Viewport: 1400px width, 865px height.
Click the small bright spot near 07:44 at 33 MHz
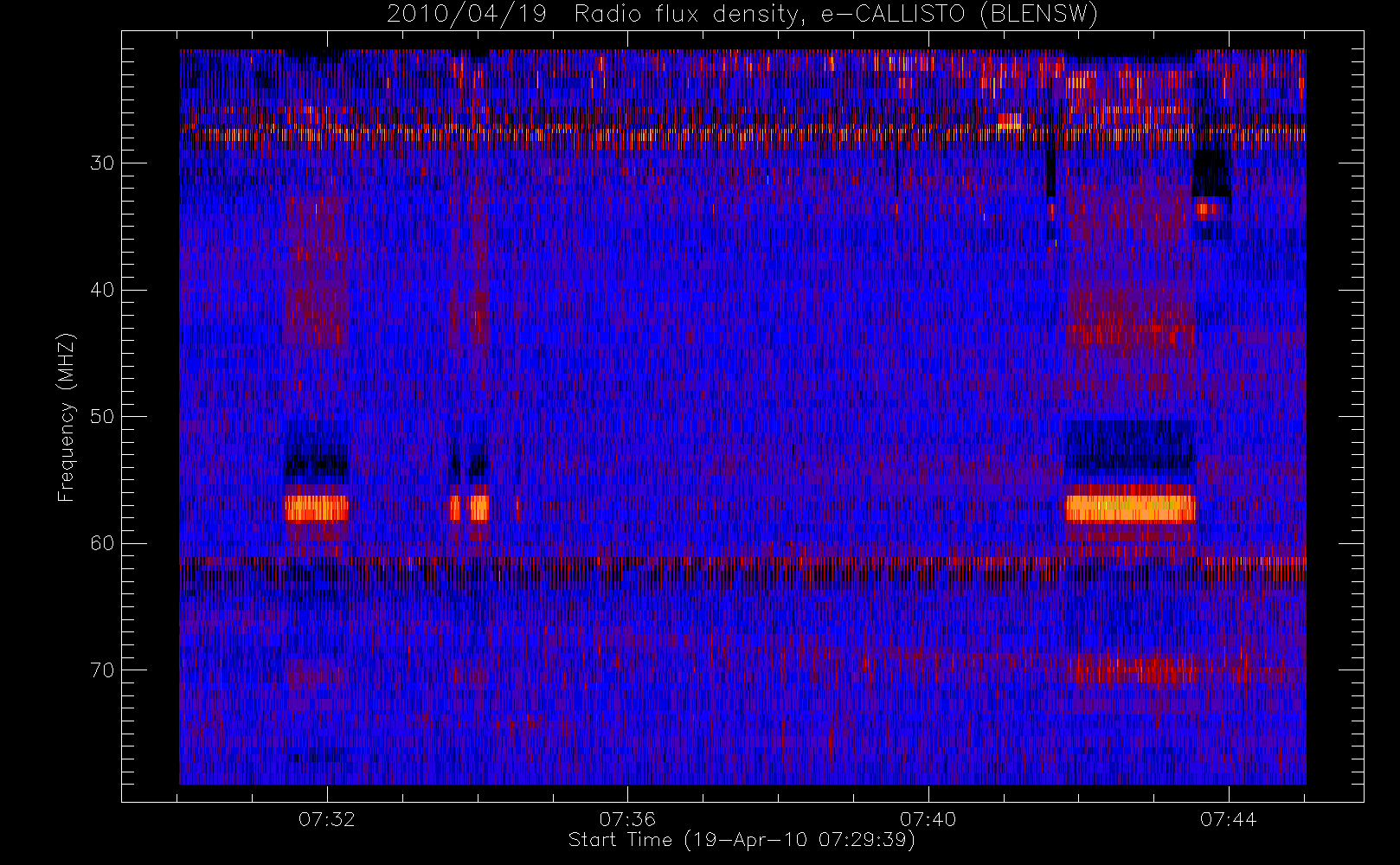(x=1209, y=208)
